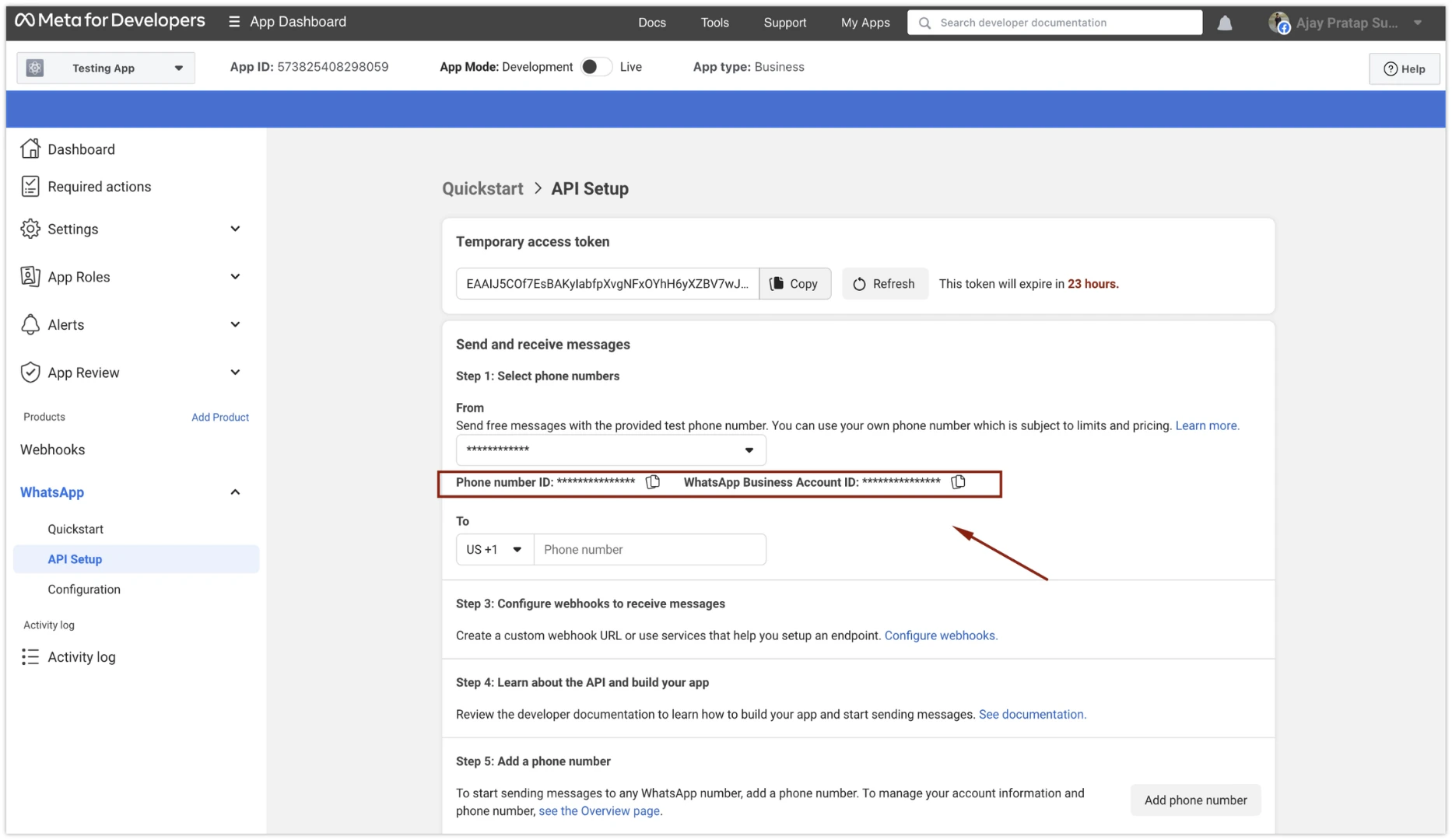Click the Dashboard home icon
Image resolution: width=1452 pixels, height=840 pixels.
30,149
